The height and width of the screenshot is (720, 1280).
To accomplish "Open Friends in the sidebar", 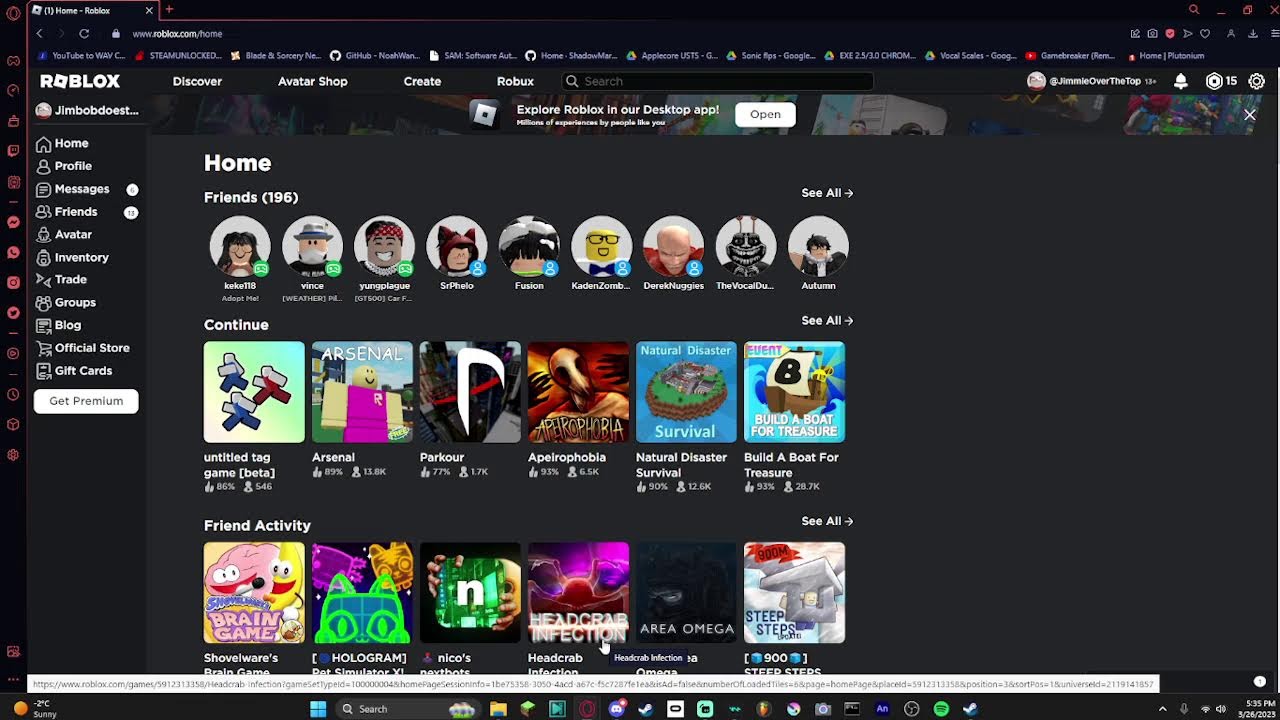I will coord(66,212).
